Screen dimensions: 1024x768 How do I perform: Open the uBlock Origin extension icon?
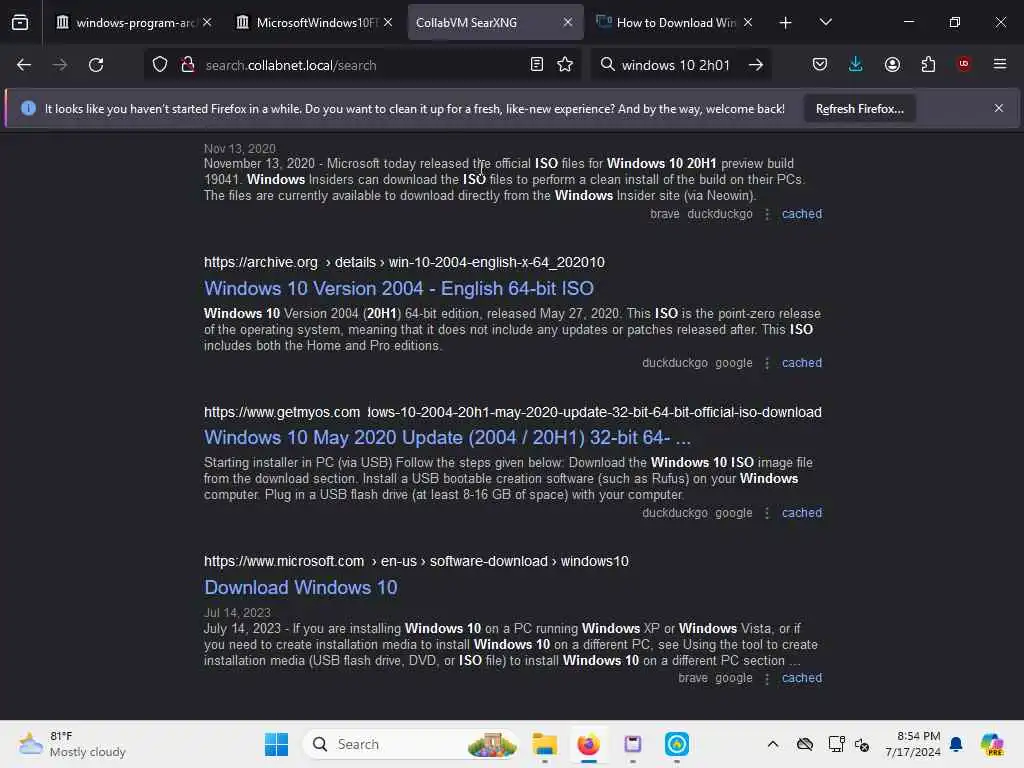click(963, 64)
